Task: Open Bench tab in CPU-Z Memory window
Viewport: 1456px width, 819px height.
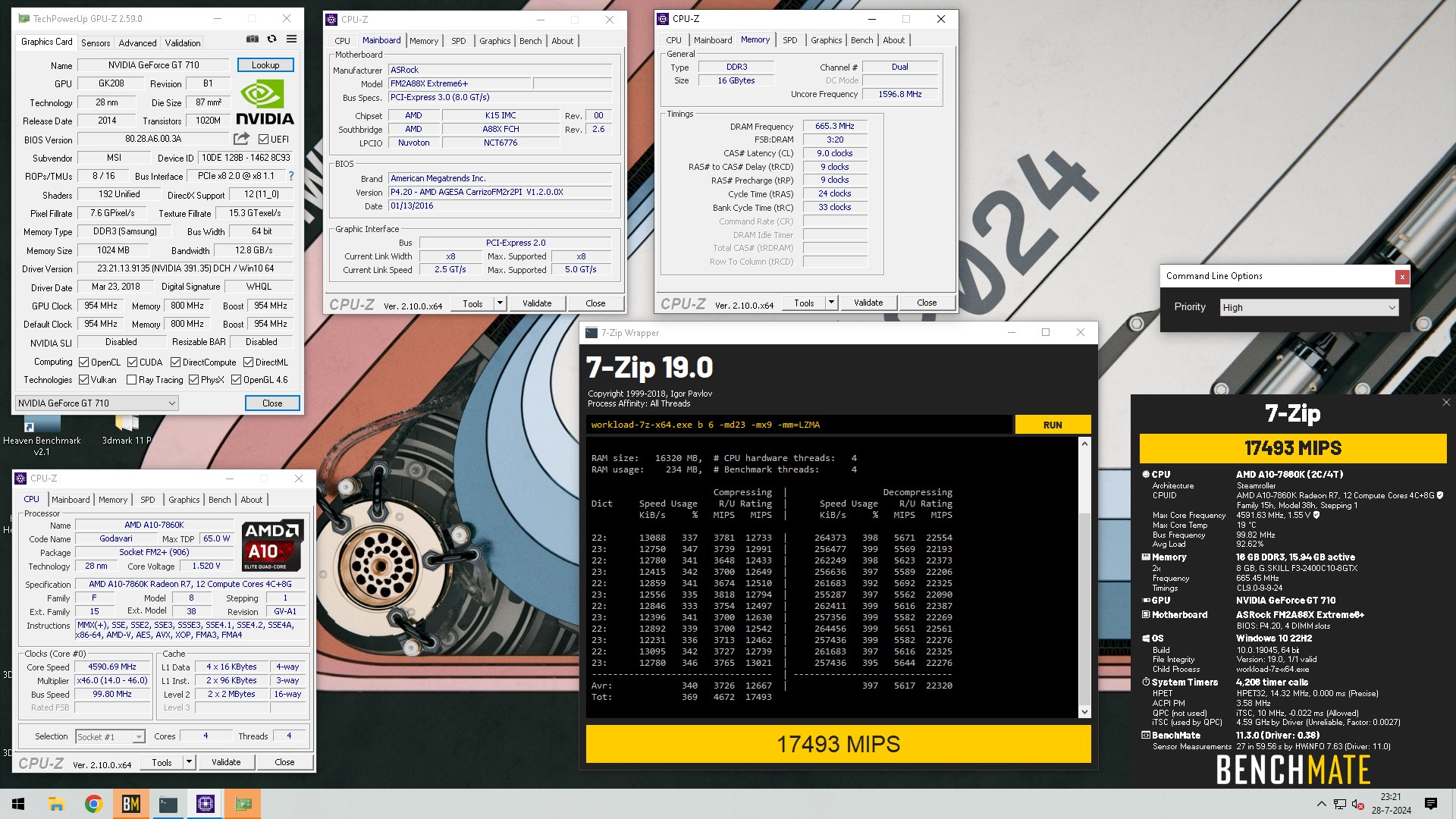Action: pyautogui.click(x=861, y=40)
